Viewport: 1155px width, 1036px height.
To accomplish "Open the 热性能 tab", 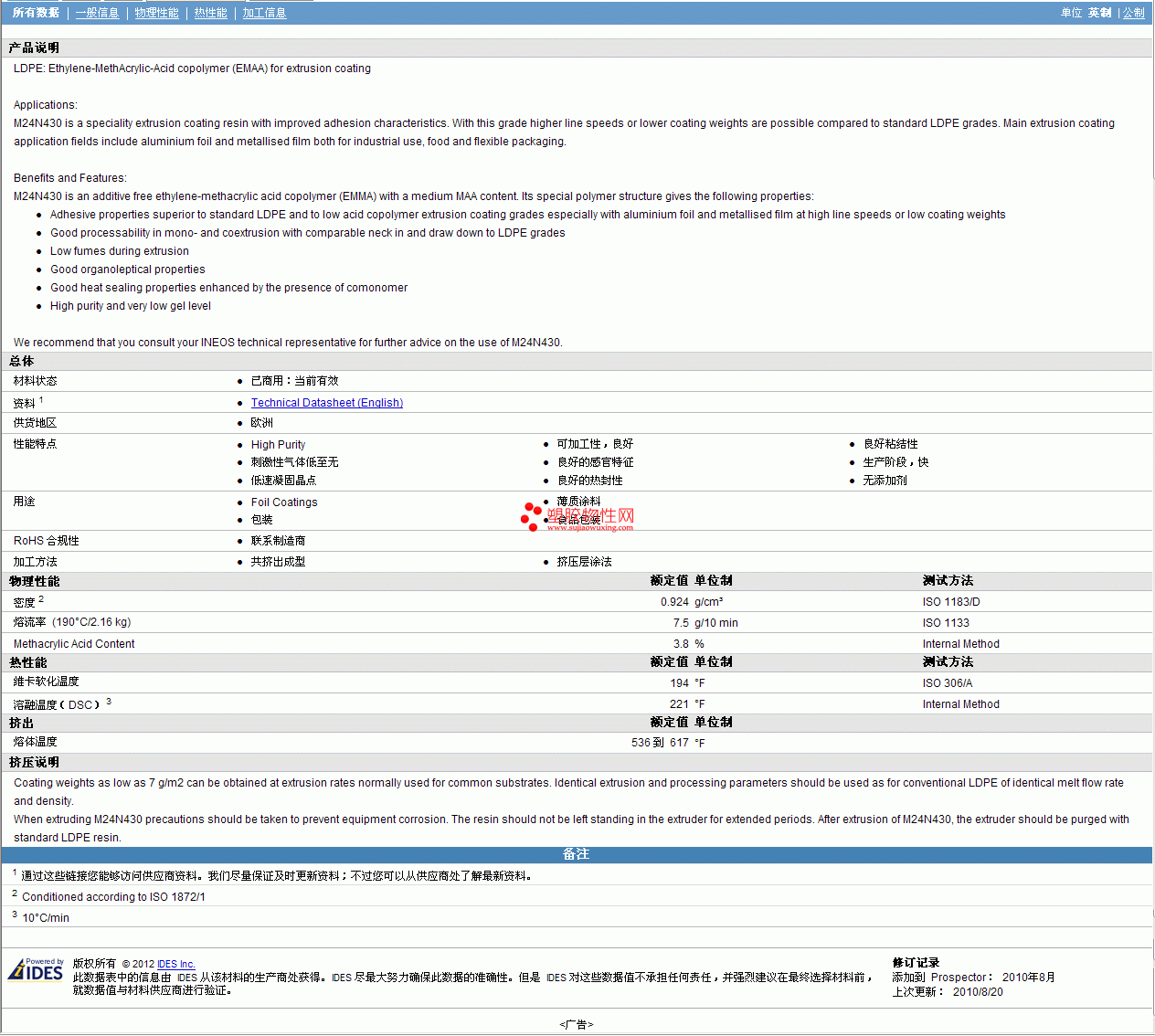I will click(210, 13).
